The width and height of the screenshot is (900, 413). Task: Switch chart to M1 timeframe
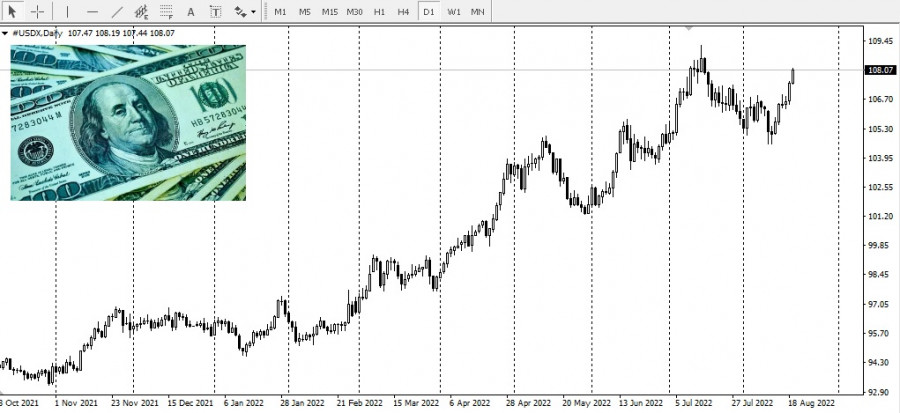pyautogui.click(x=280, y=11)
